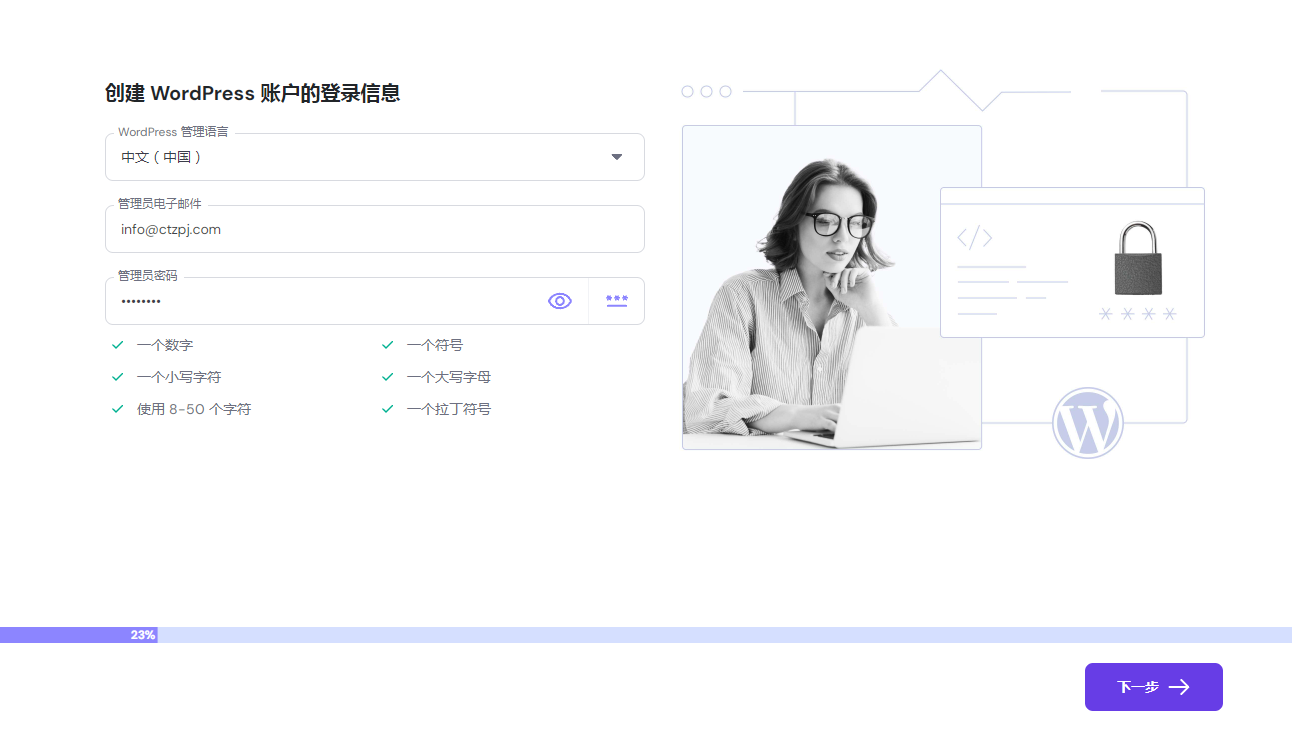The image size is (1292, 743).
Task: Expand the WordPress 管理语言 dropdown arrow
Action: pos(617,157)
